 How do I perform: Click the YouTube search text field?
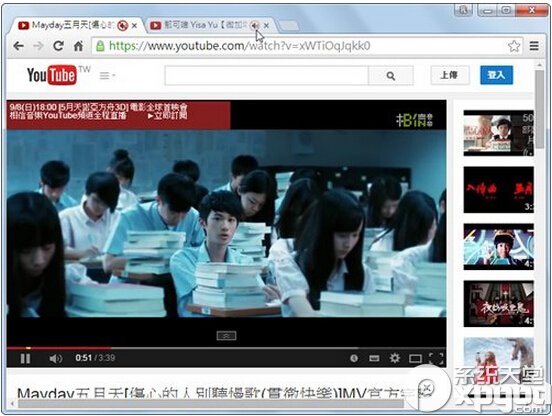(266, 75)
